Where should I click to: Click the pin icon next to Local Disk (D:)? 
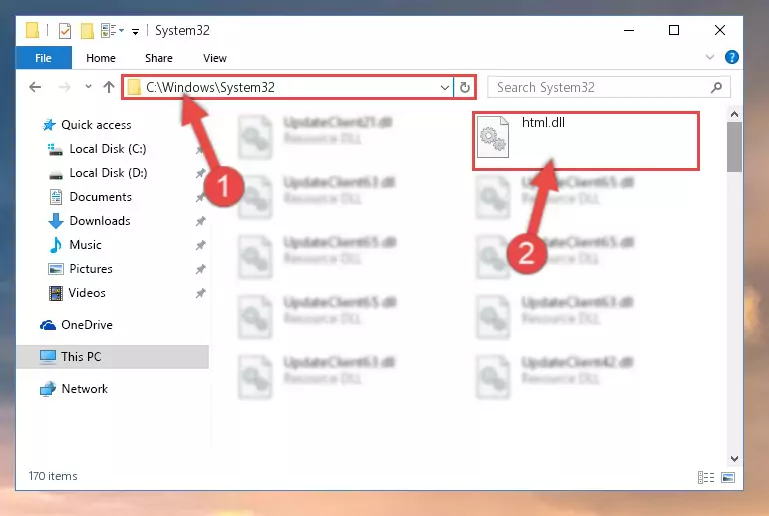click(x=200, y=173)
